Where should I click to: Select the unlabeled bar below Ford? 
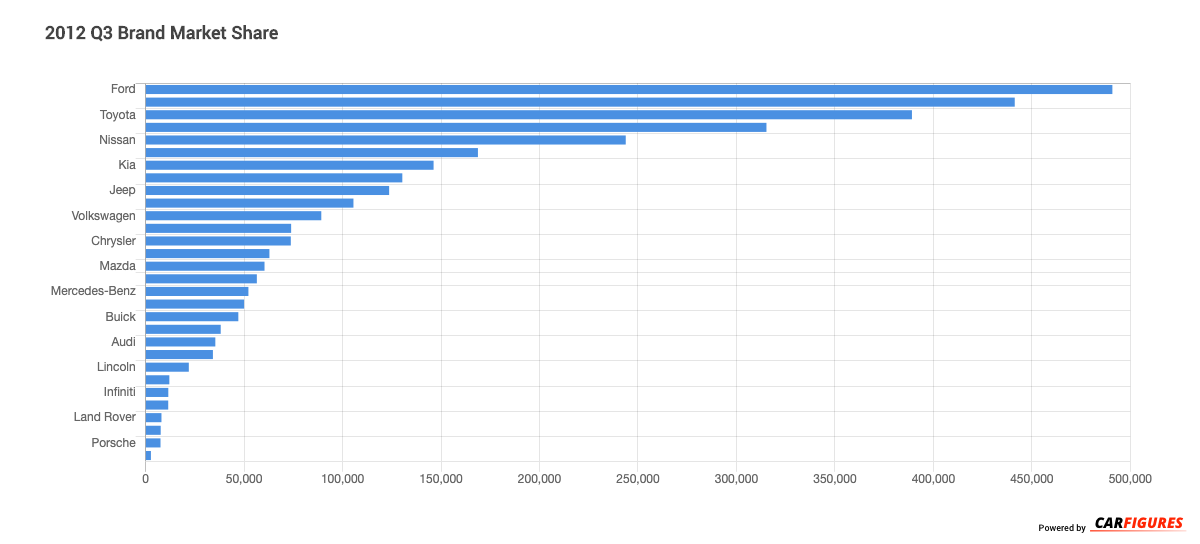point(580,102)
